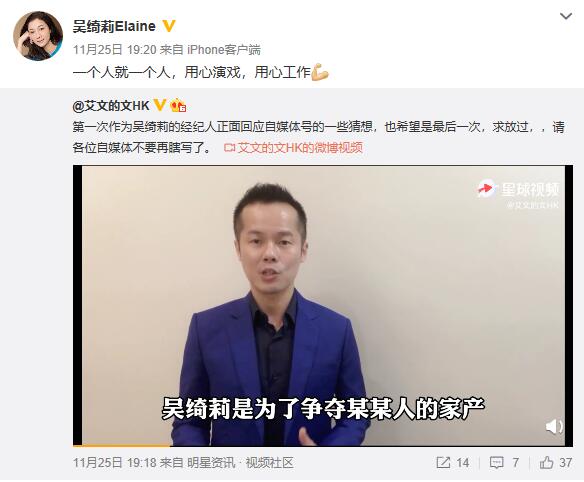Open the 吴绮莉Elaine username link
Viewport: 584px width, 482px height.
[x=114, y=26]
